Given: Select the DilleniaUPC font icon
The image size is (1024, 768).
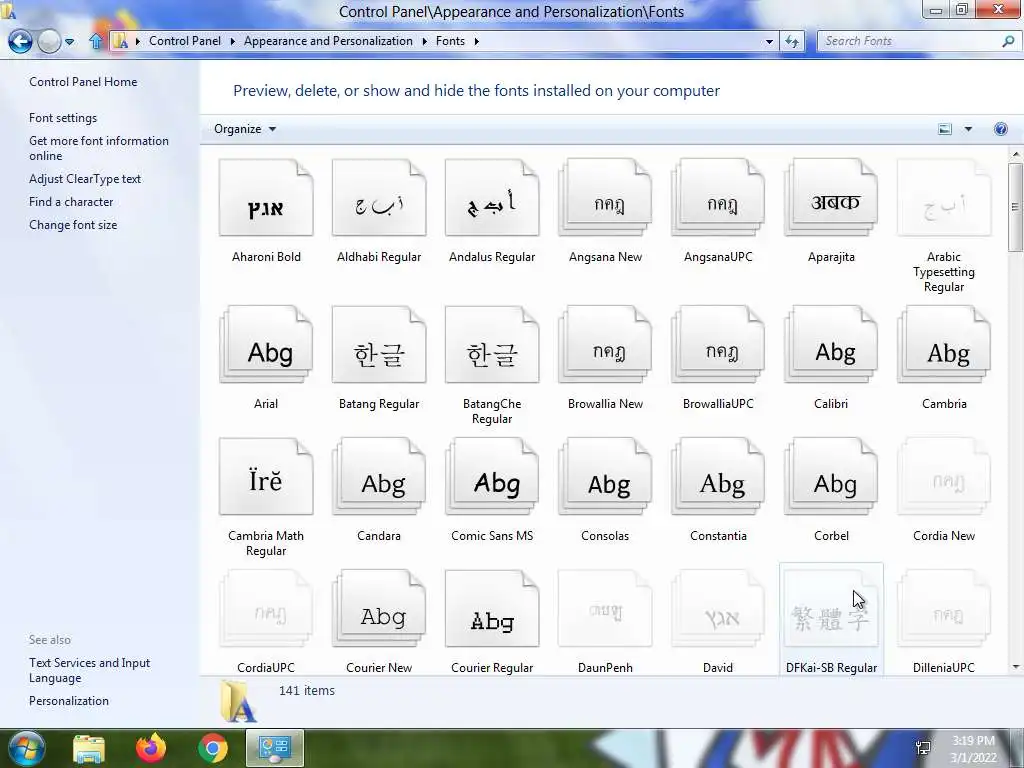Looking at the screenshot, I should 944,609.
